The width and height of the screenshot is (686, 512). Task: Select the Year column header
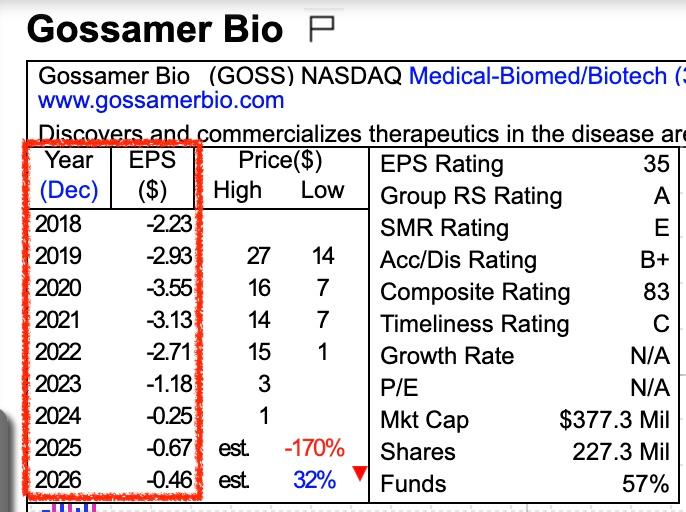69,160
